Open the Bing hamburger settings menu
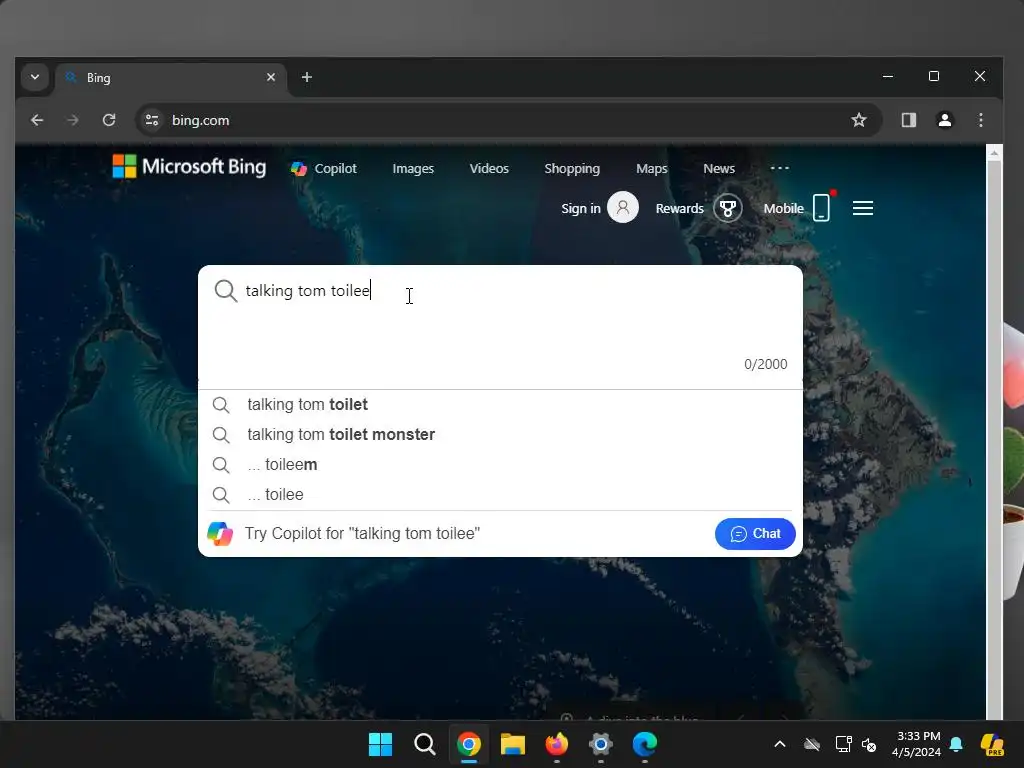The width and height of the screenshot is (1024, 768). (863, 208)
